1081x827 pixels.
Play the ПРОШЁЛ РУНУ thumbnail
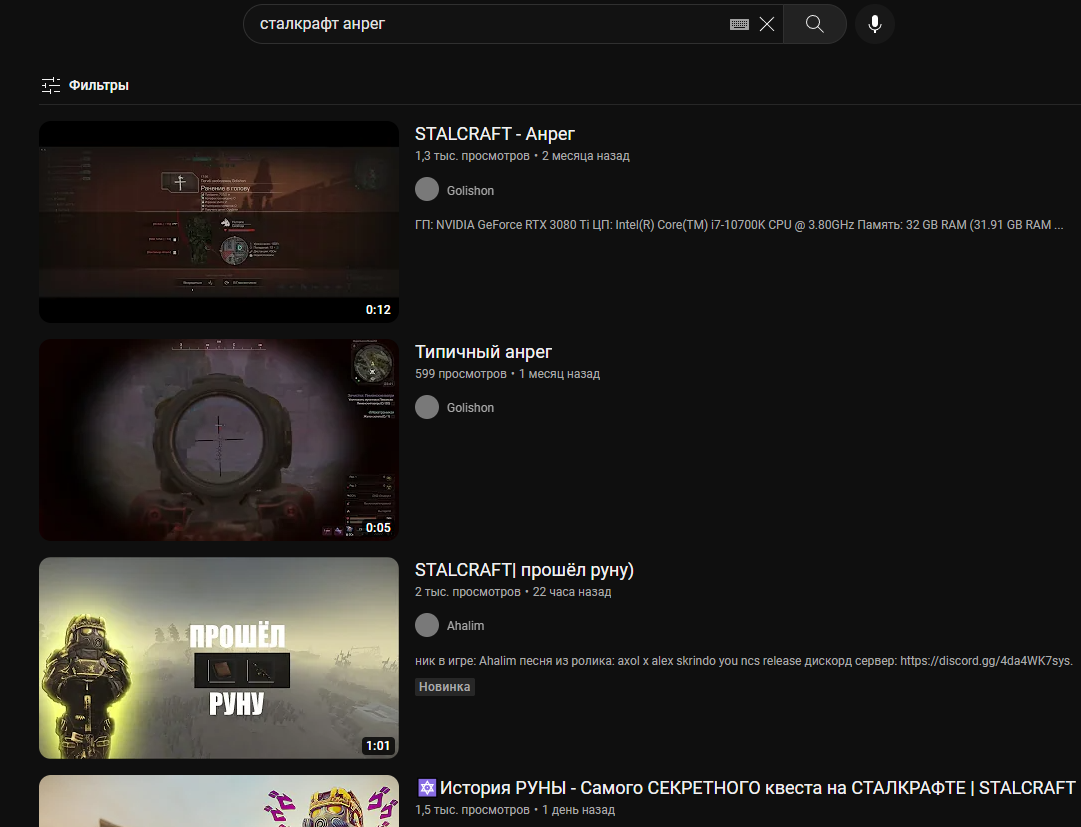tap(219, 658)
